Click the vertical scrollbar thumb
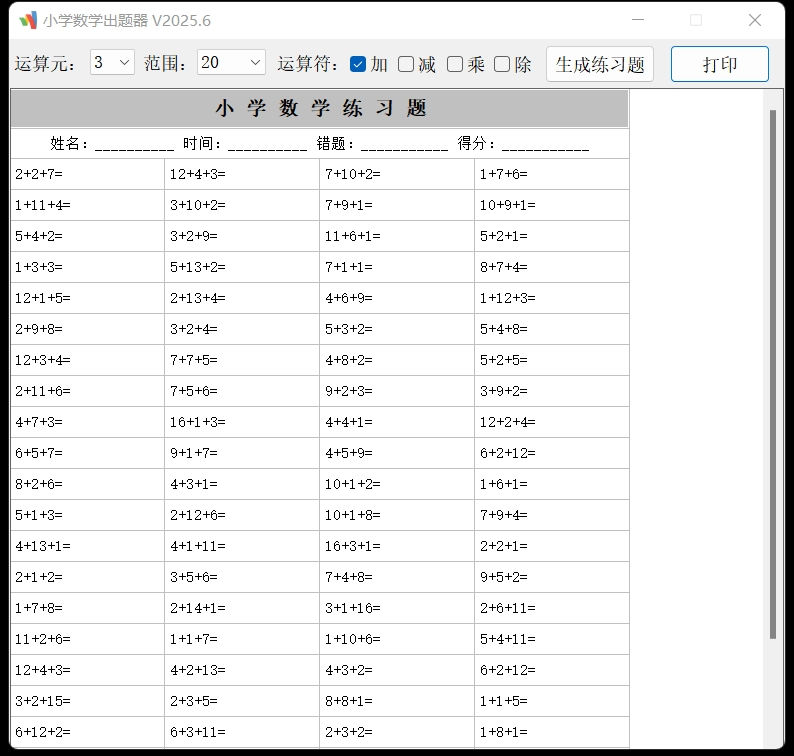 [772, 370]
